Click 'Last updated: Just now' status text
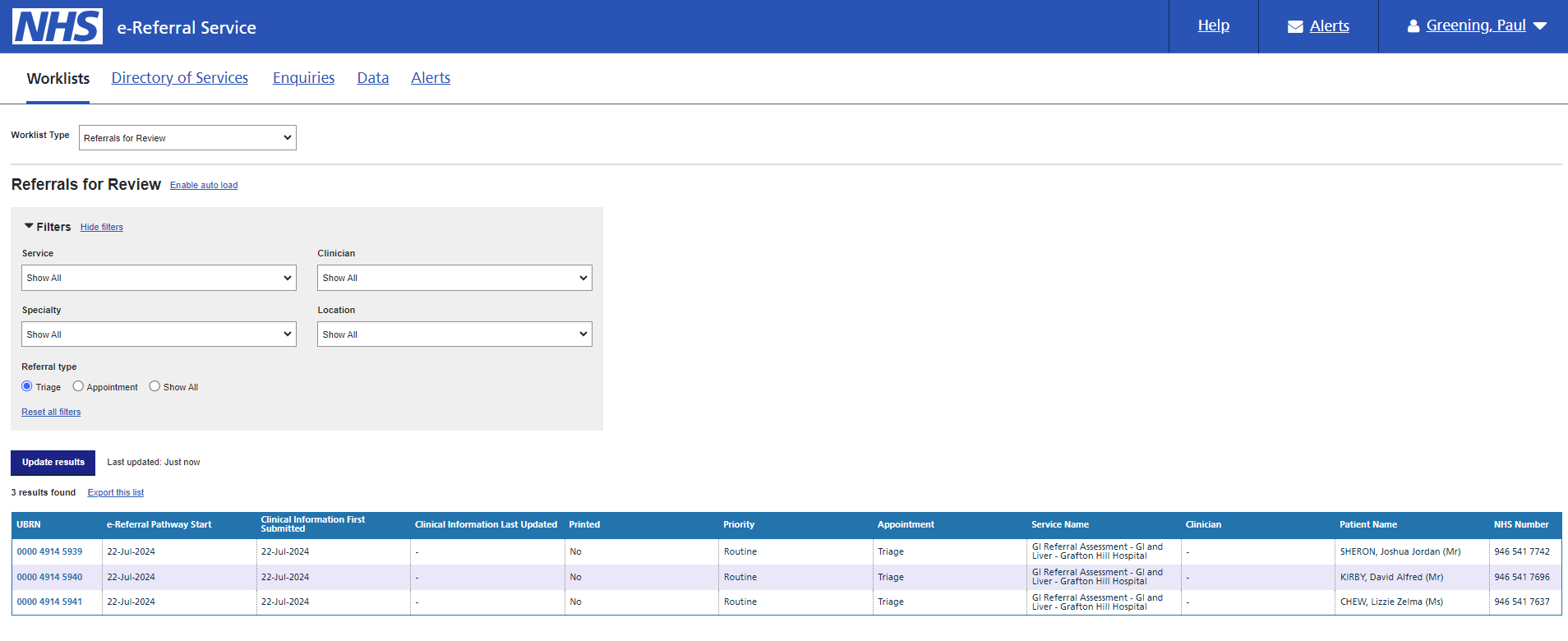 154,462
